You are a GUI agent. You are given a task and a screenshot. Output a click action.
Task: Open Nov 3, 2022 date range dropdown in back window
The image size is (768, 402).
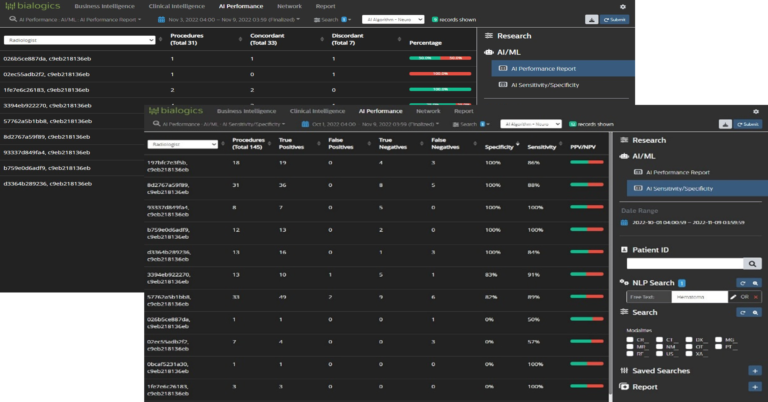coord(234,20)
